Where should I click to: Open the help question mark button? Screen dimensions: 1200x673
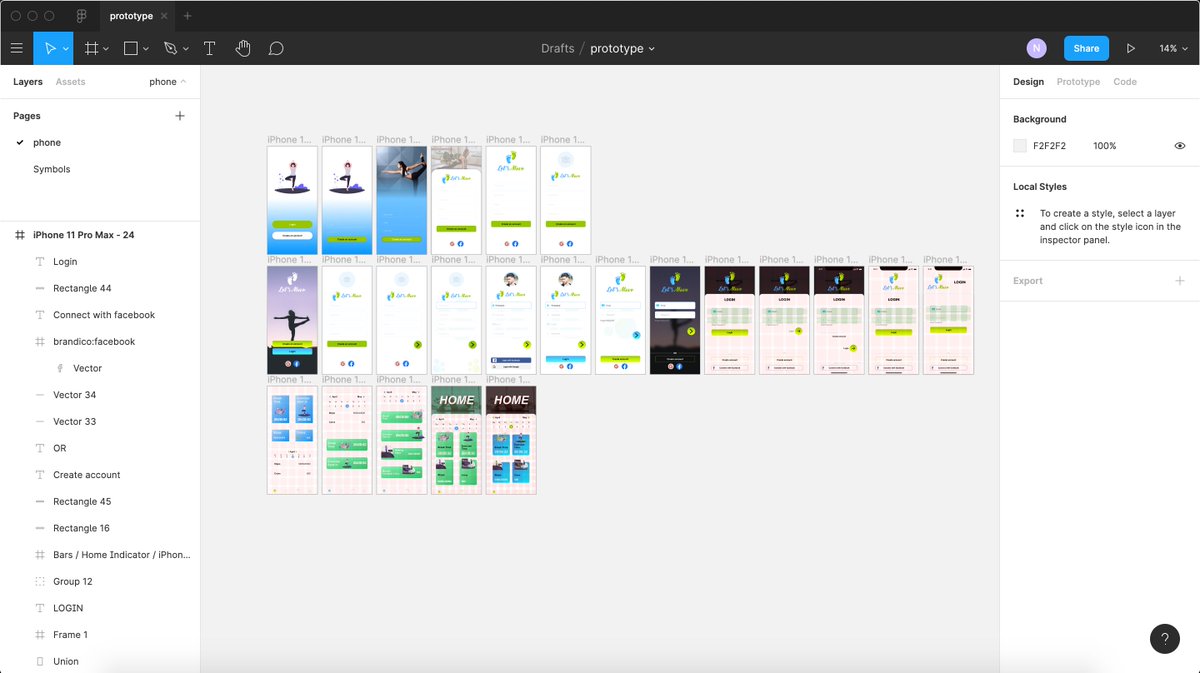click(x=1165, y=638)
